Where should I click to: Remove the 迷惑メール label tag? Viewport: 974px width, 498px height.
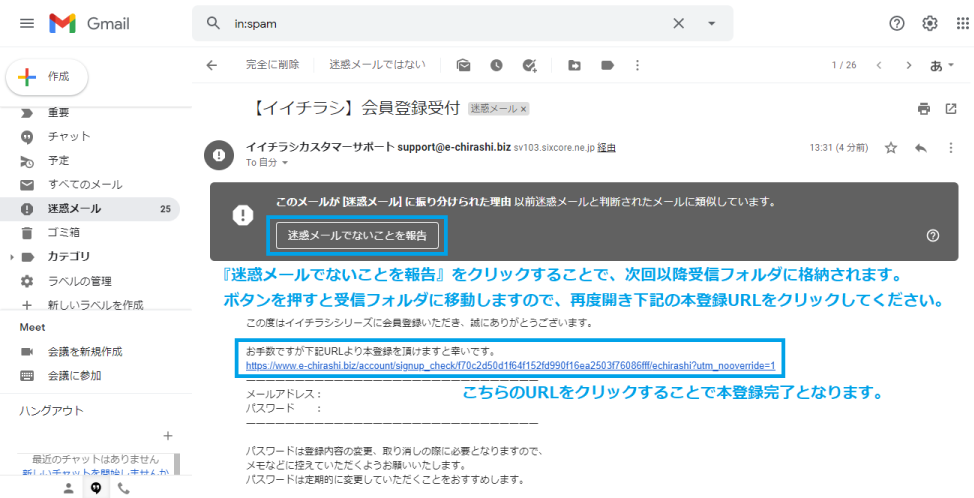coord(524,109)
